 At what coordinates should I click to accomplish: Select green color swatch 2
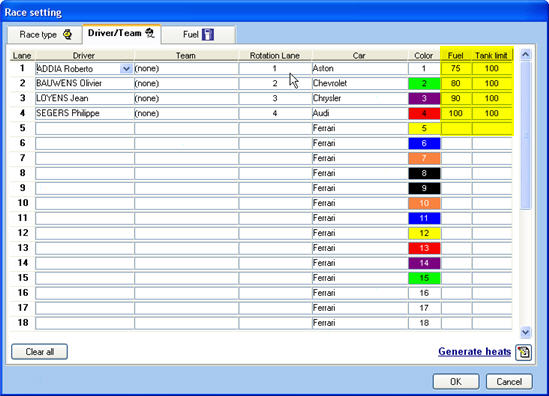(x=424, y=83)
